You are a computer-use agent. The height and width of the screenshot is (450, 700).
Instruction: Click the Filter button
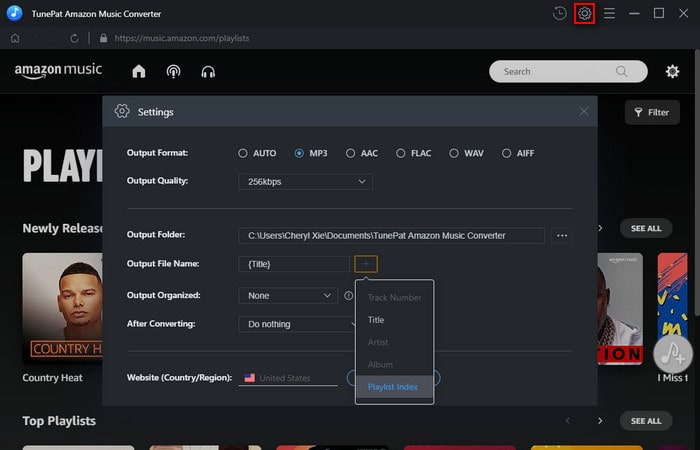(x=651, y=112)
